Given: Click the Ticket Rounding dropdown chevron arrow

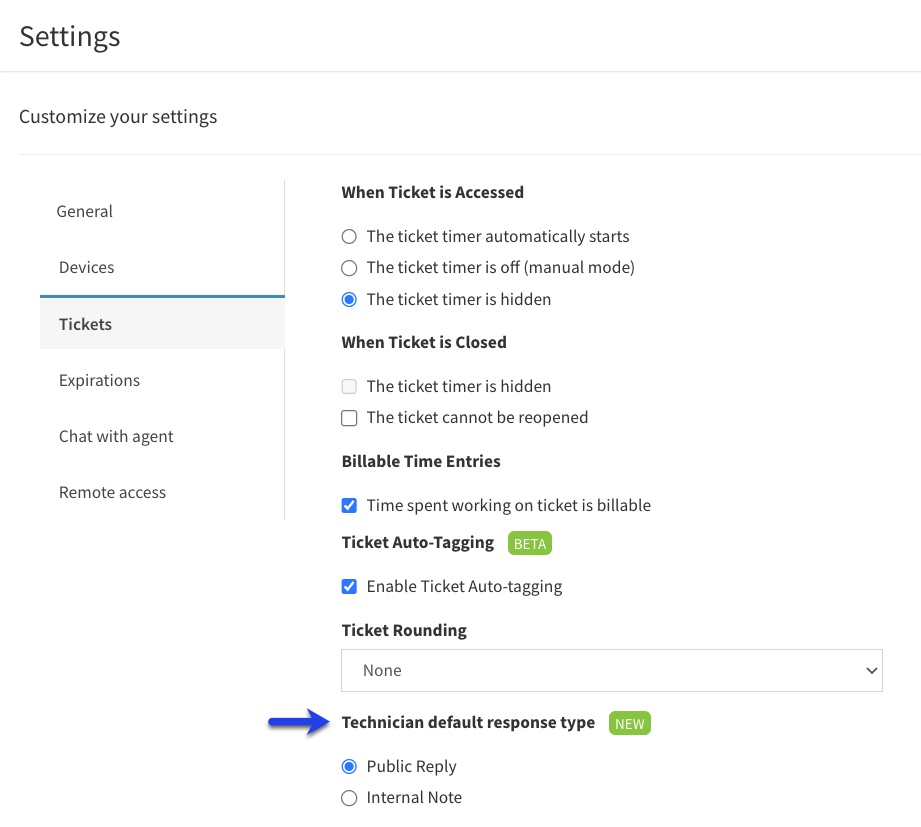Looking at the screenshot, I should pyautogui.click(x=872, y=670).
